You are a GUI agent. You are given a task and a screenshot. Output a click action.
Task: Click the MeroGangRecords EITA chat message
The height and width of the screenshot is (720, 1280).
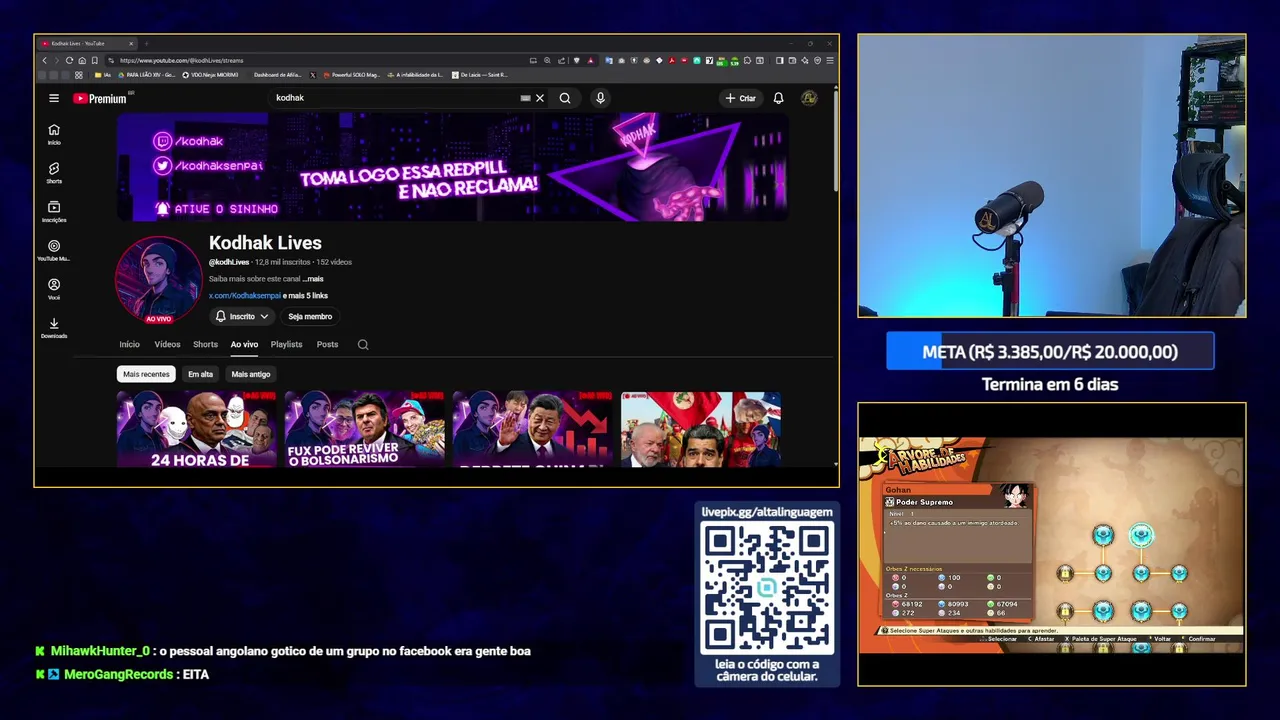coord(122,675)
